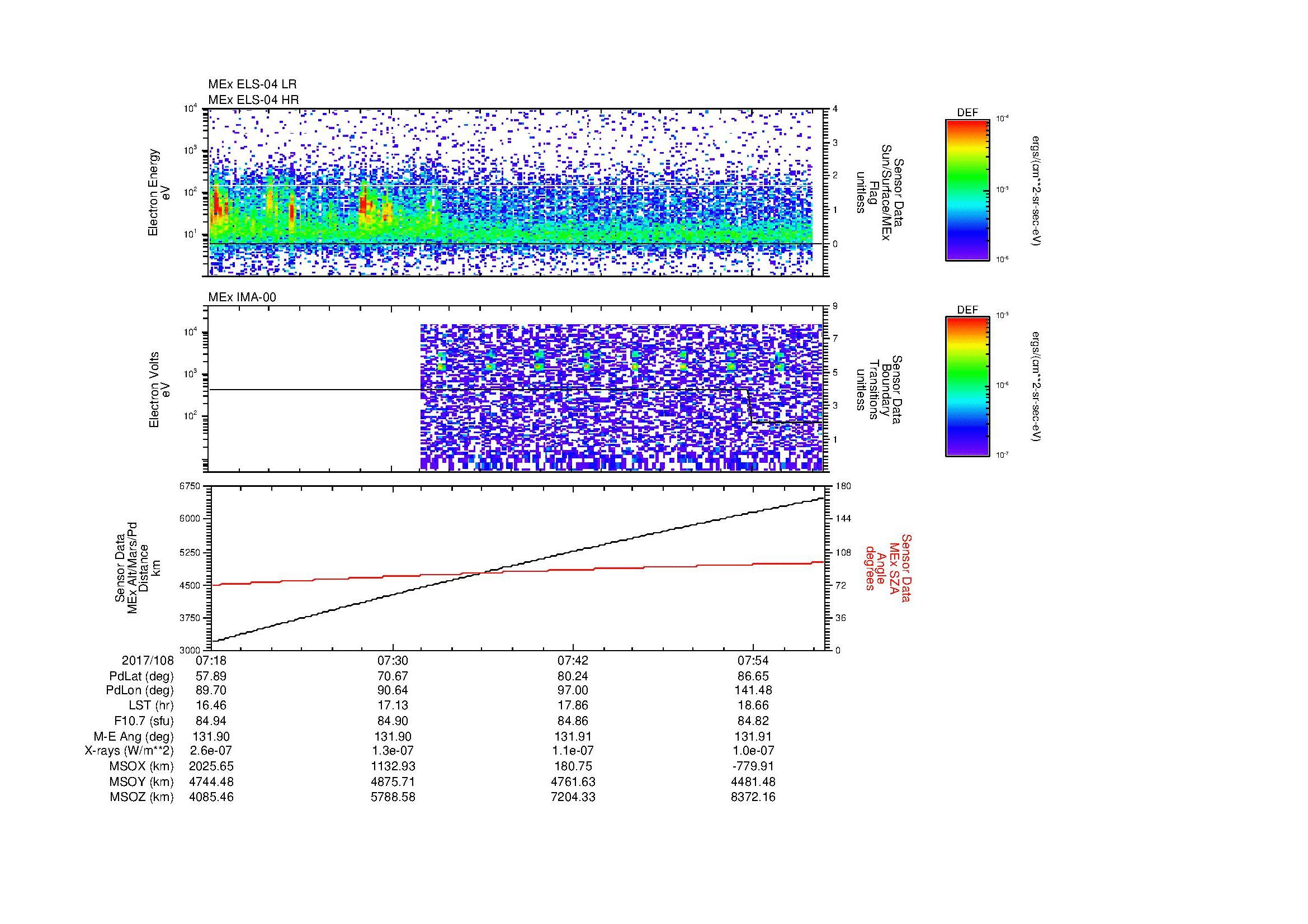Click the PdLat value 86.65
1308x924 pixels.
point(753,676)
